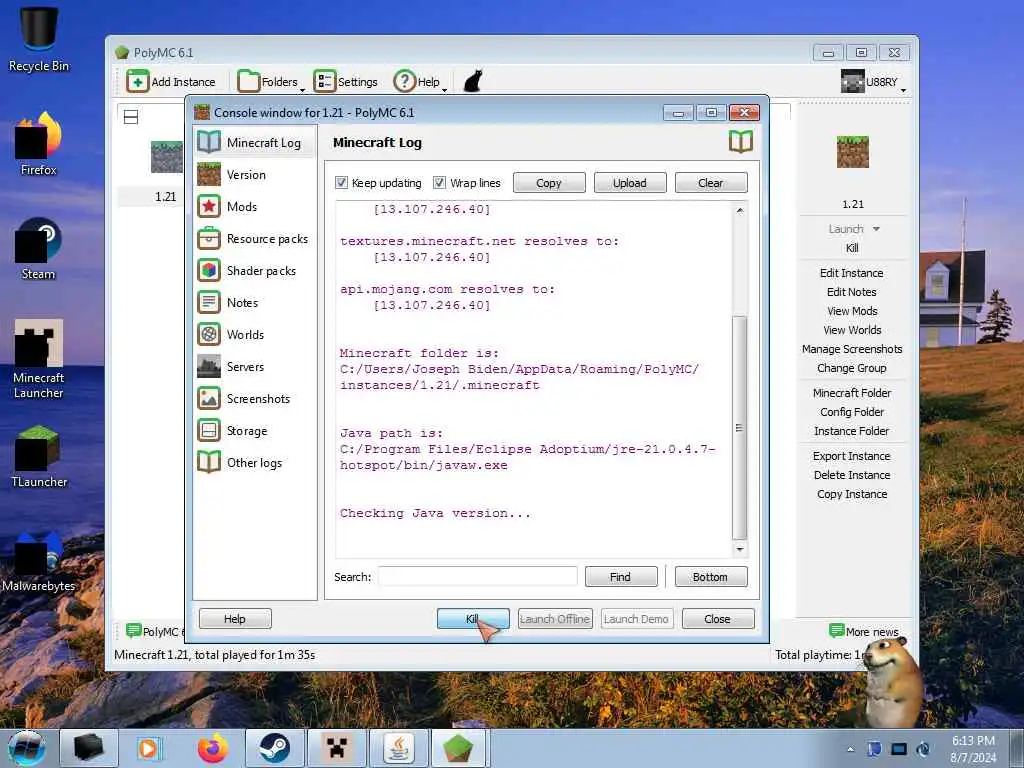Click Firefox icon in the taskbar
The width and height of the screenshot is (1024, 768).
213,748
